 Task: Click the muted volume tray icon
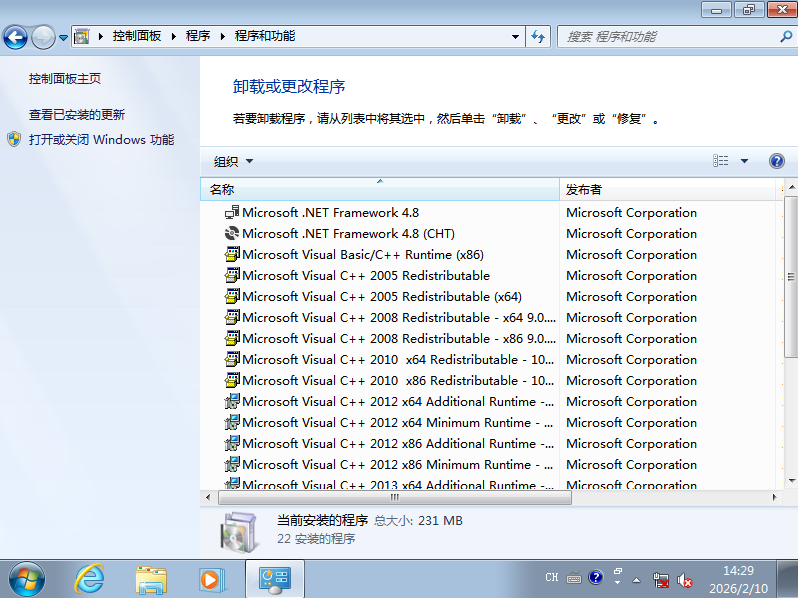point(685,580)
